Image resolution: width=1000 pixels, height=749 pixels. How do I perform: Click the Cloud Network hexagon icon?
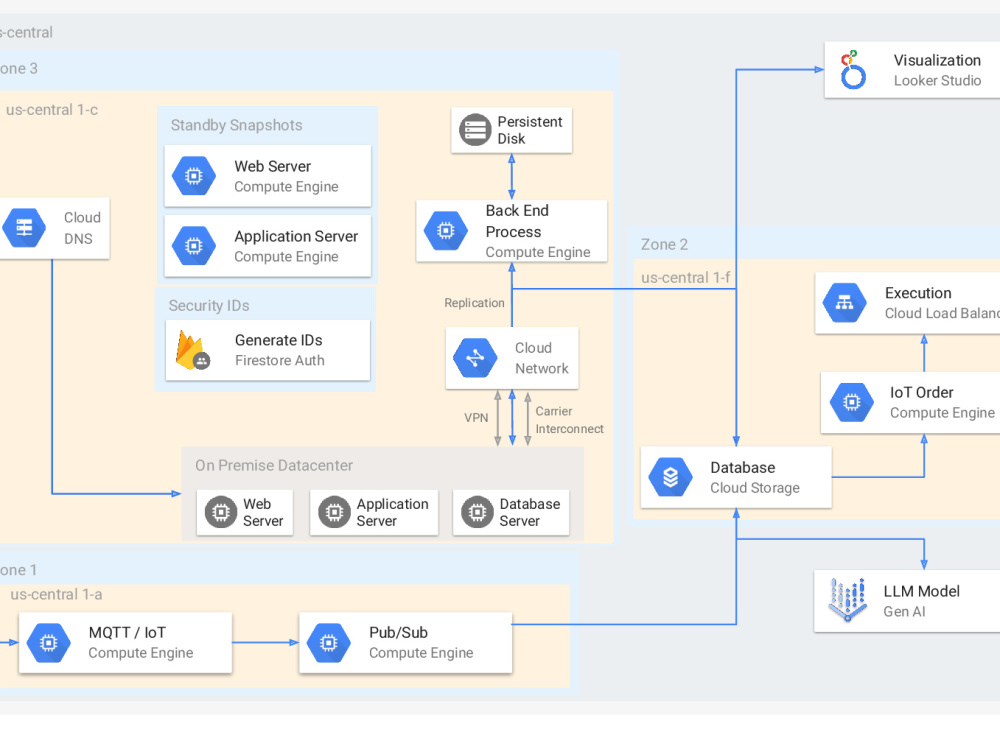tap(474, 358)
